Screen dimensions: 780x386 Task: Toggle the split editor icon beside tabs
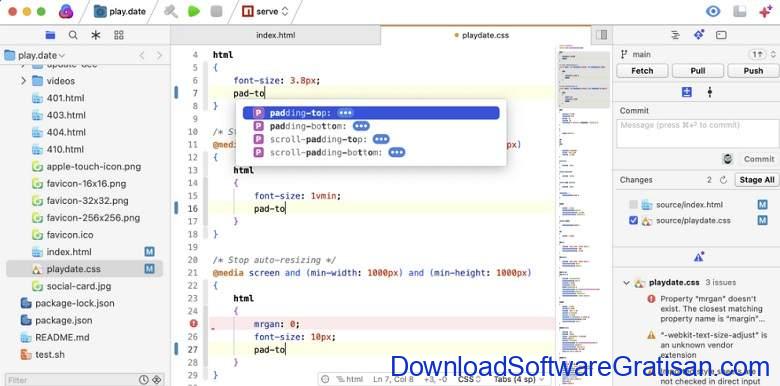[x=601, y=35]
